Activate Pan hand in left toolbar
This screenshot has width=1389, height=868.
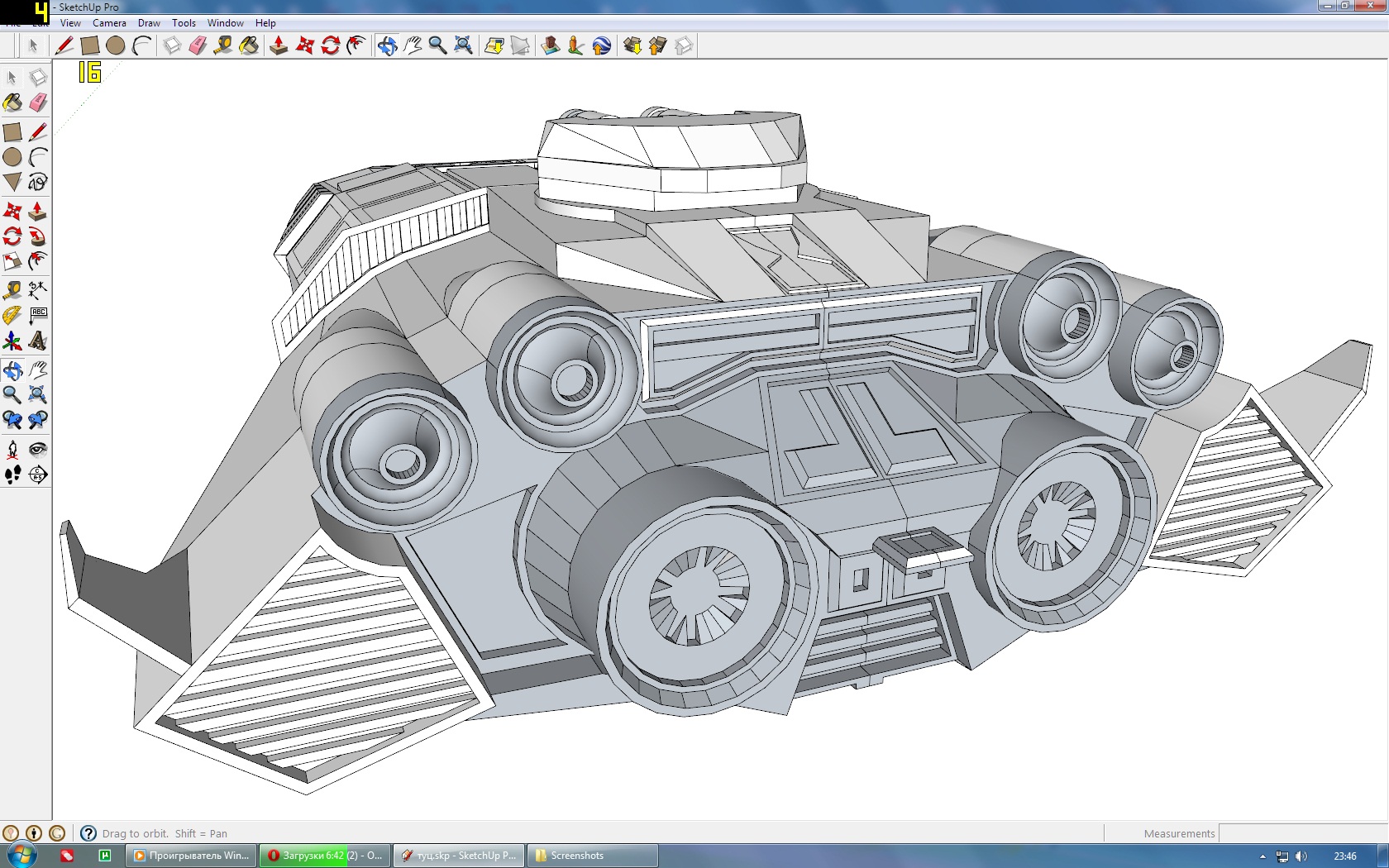38,370
